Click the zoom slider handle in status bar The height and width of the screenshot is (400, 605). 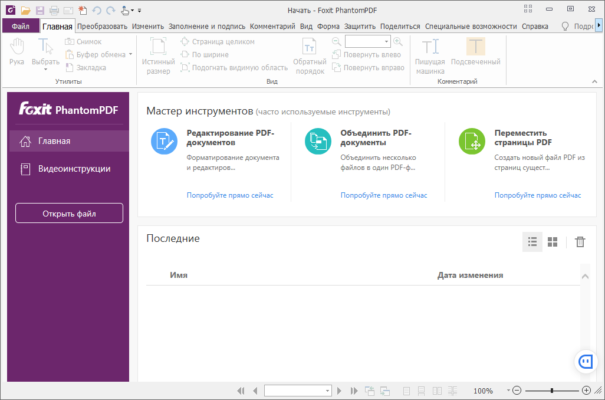point(552,391)
